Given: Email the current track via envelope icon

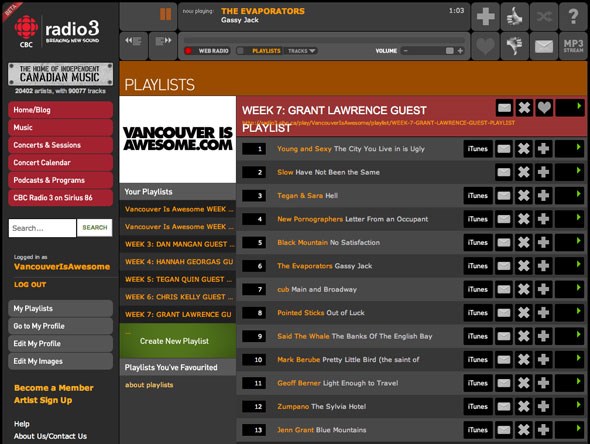Looking at the screenshot, I should pyautogui.click(x=544, y=46).
